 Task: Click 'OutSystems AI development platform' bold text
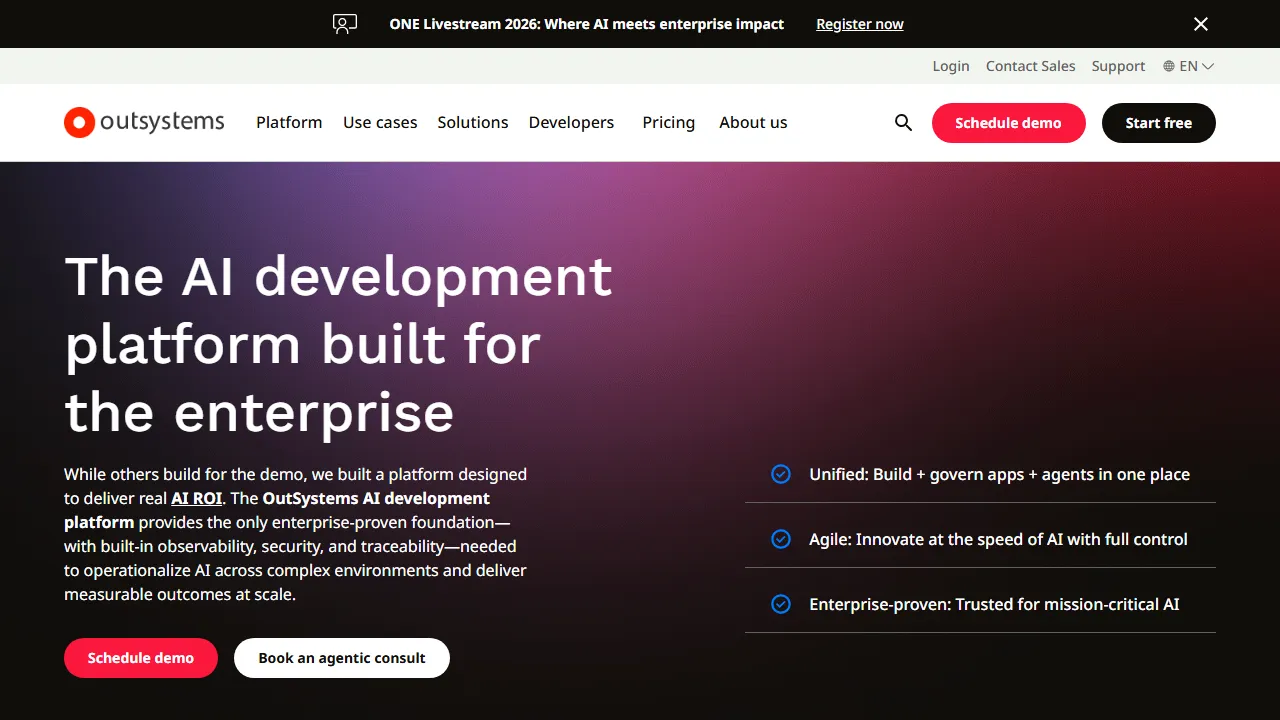coord(277,510)
